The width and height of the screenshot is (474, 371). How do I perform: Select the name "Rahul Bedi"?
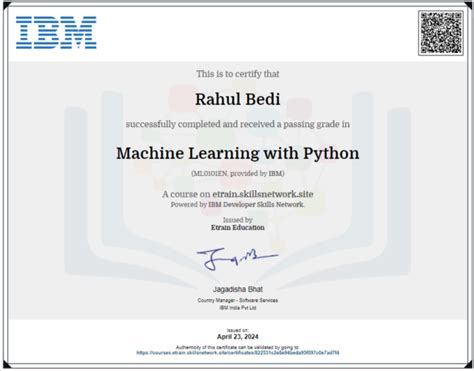point(237,99)
